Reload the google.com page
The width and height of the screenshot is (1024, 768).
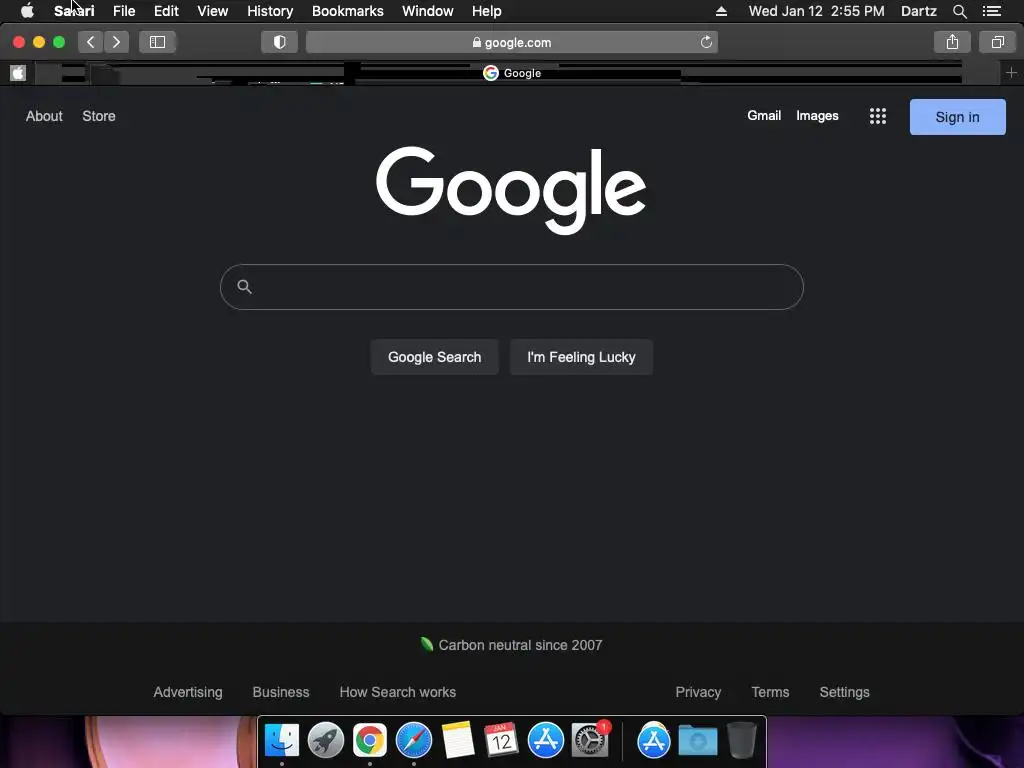click(x=706, y=42)
